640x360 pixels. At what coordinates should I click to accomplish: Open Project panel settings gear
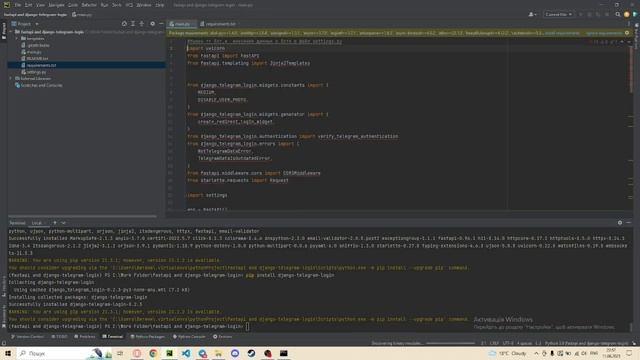tap(152, 24)
